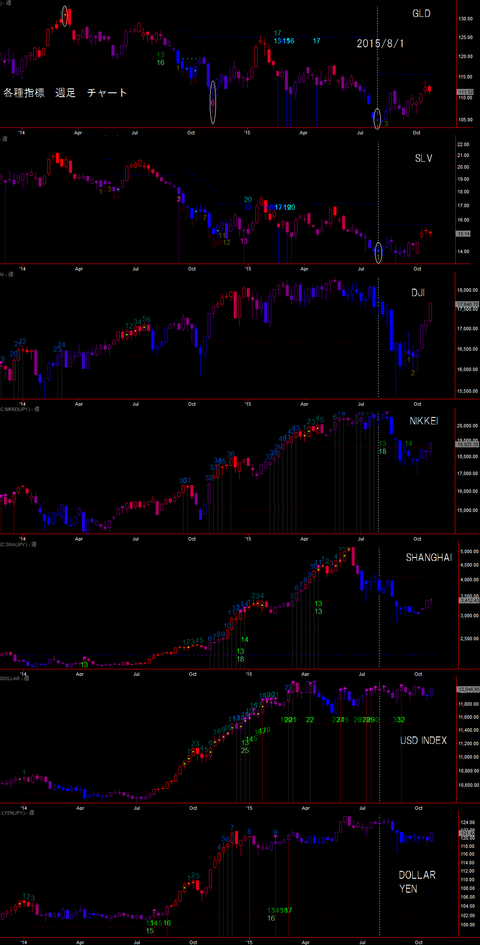Click the SLV chart title label
Image resolution: width=480 pixels, height=945 pixels.
coord(423,157)
